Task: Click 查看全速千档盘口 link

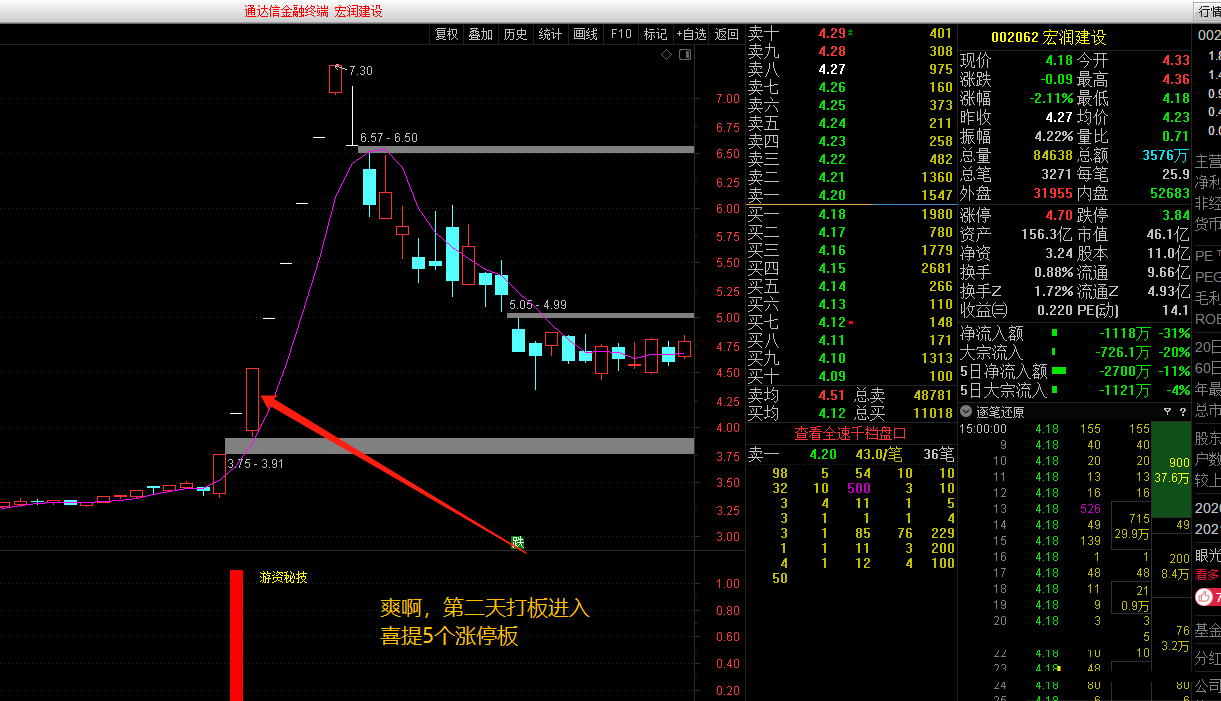Action: click(x=850, y=433)
